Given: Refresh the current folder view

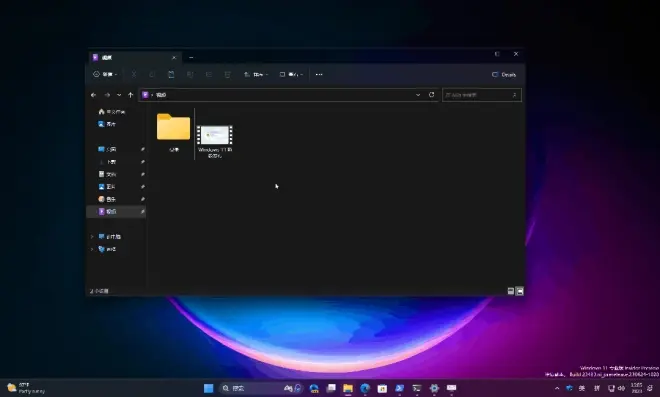Looking at the screenshot, I should coord(431,95).
